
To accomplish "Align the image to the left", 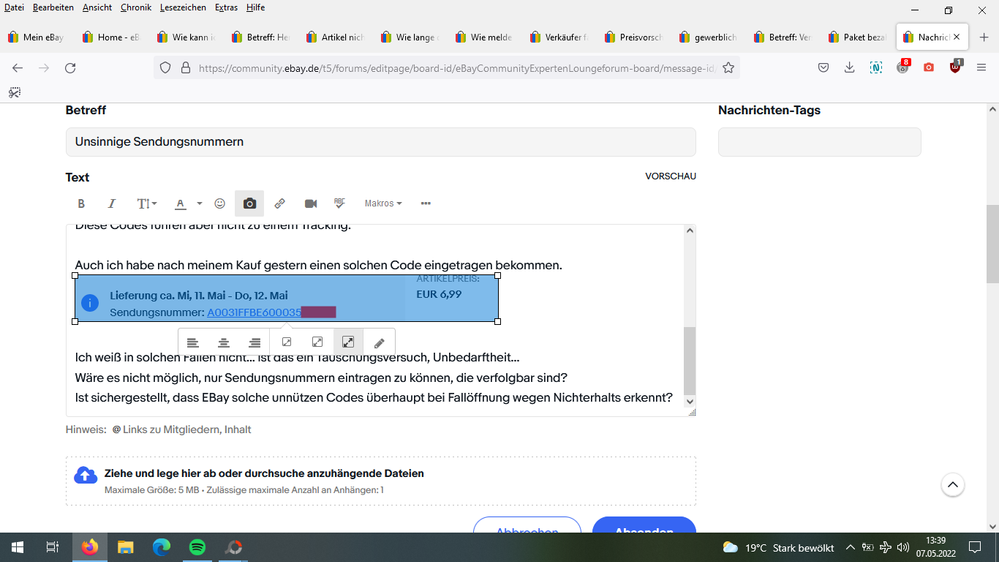I will tap(193, 343).
